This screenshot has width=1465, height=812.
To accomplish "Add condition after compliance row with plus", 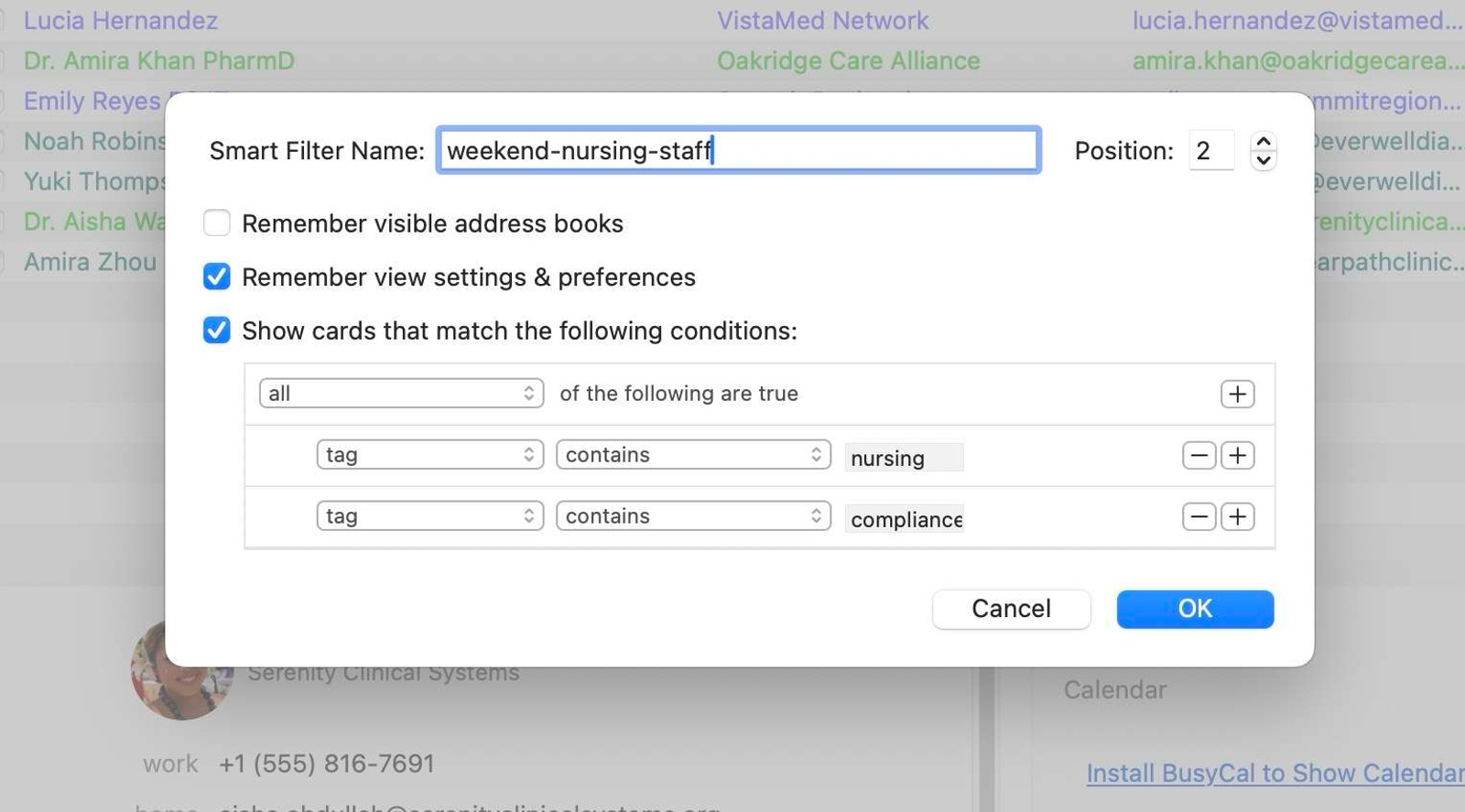I will [x=1237, y=516].
